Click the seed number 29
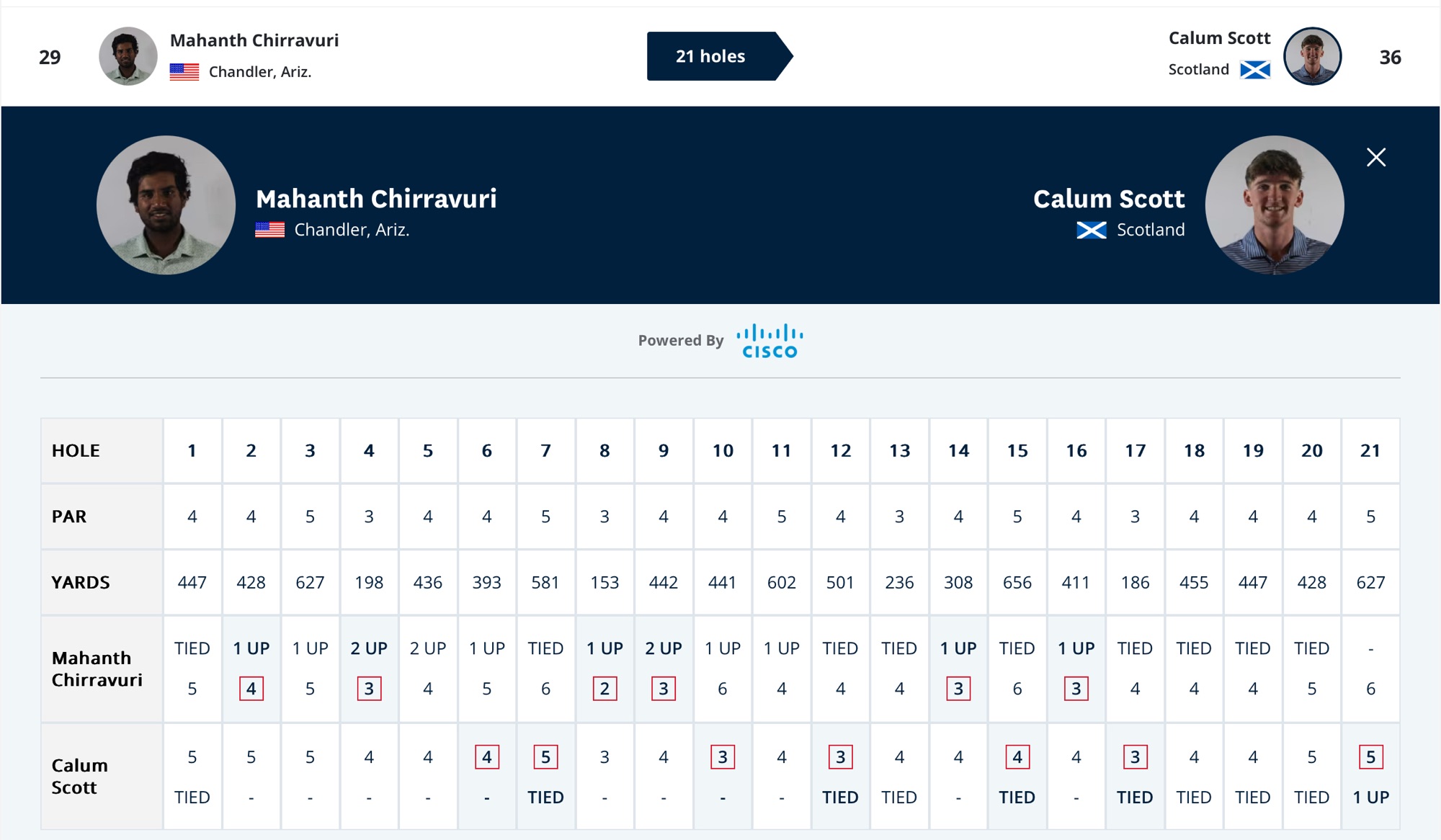Screen dimensions: 1441x840 point(50,58)
